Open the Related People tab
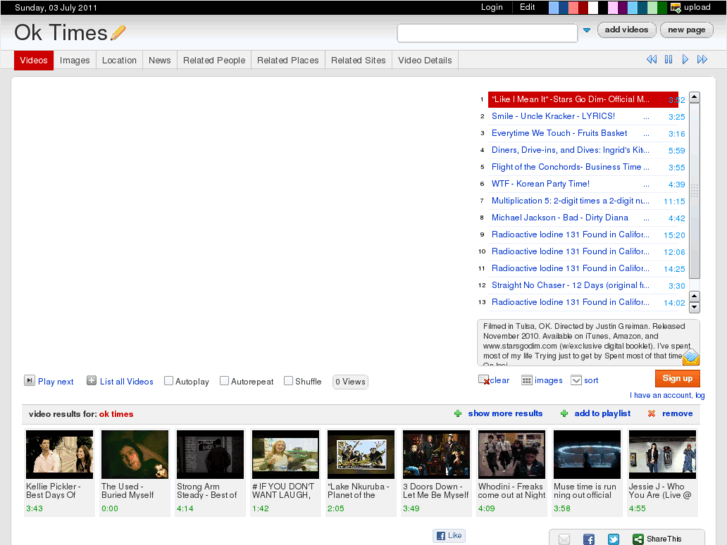727x545 pixels. (214, 60)
